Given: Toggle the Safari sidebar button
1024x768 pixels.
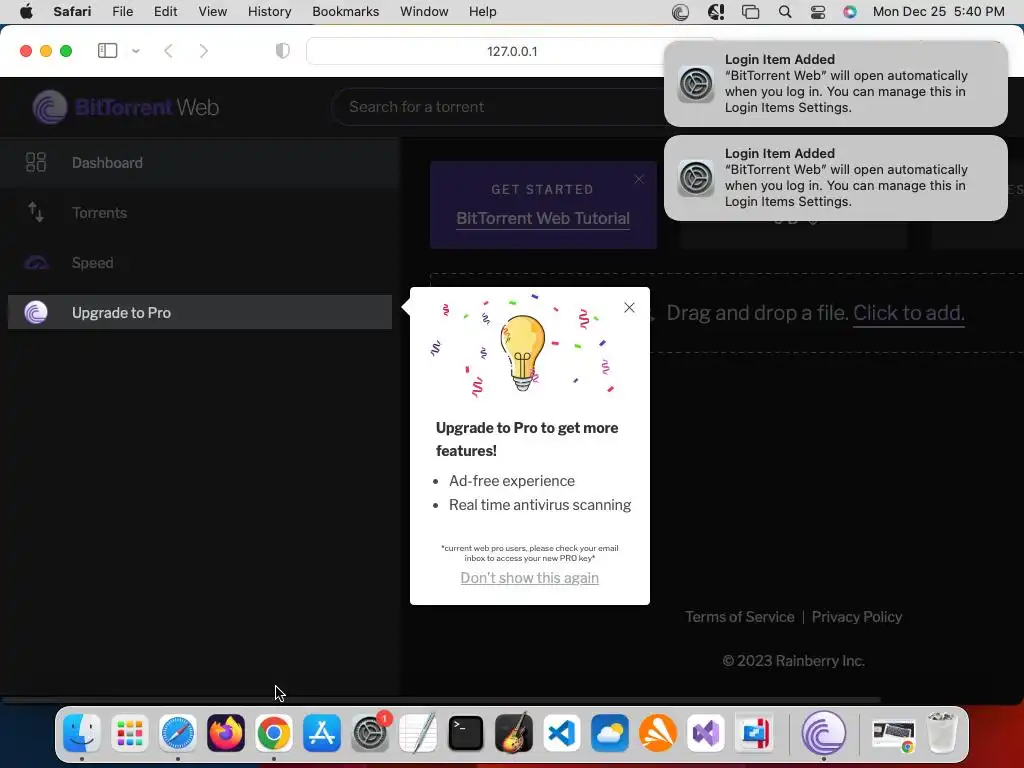Looking at the screenshot, I should (x=107, y=51).
